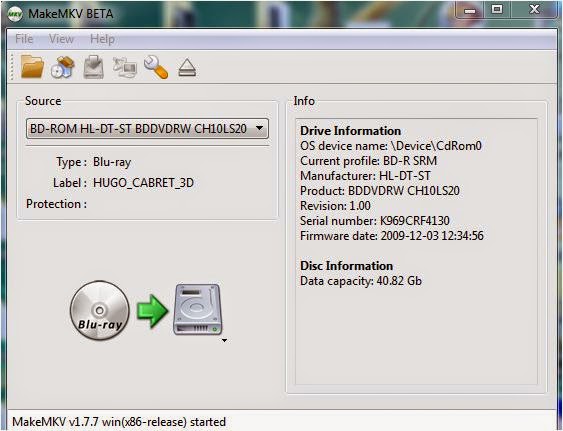Close the MakeMKV window

click(x=535, y=10)
